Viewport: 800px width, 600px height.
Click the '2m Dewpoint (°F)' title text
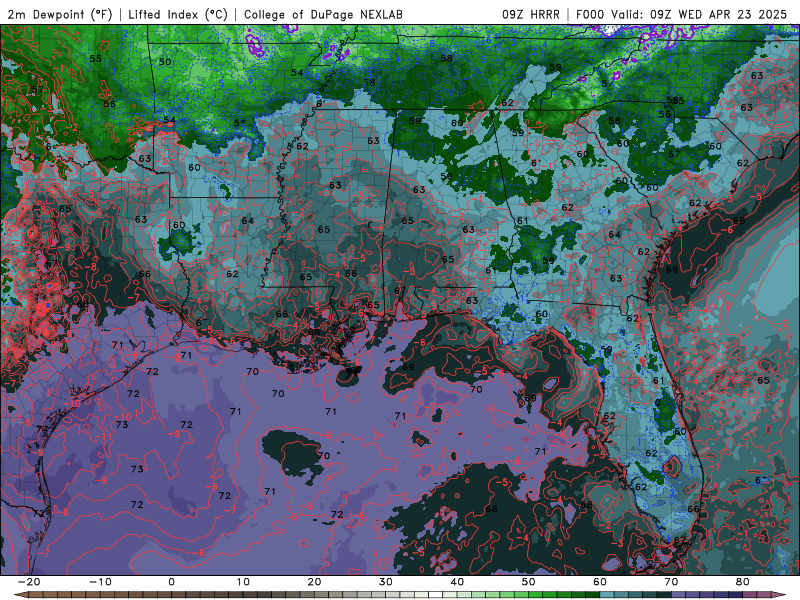tap(60, 14)
